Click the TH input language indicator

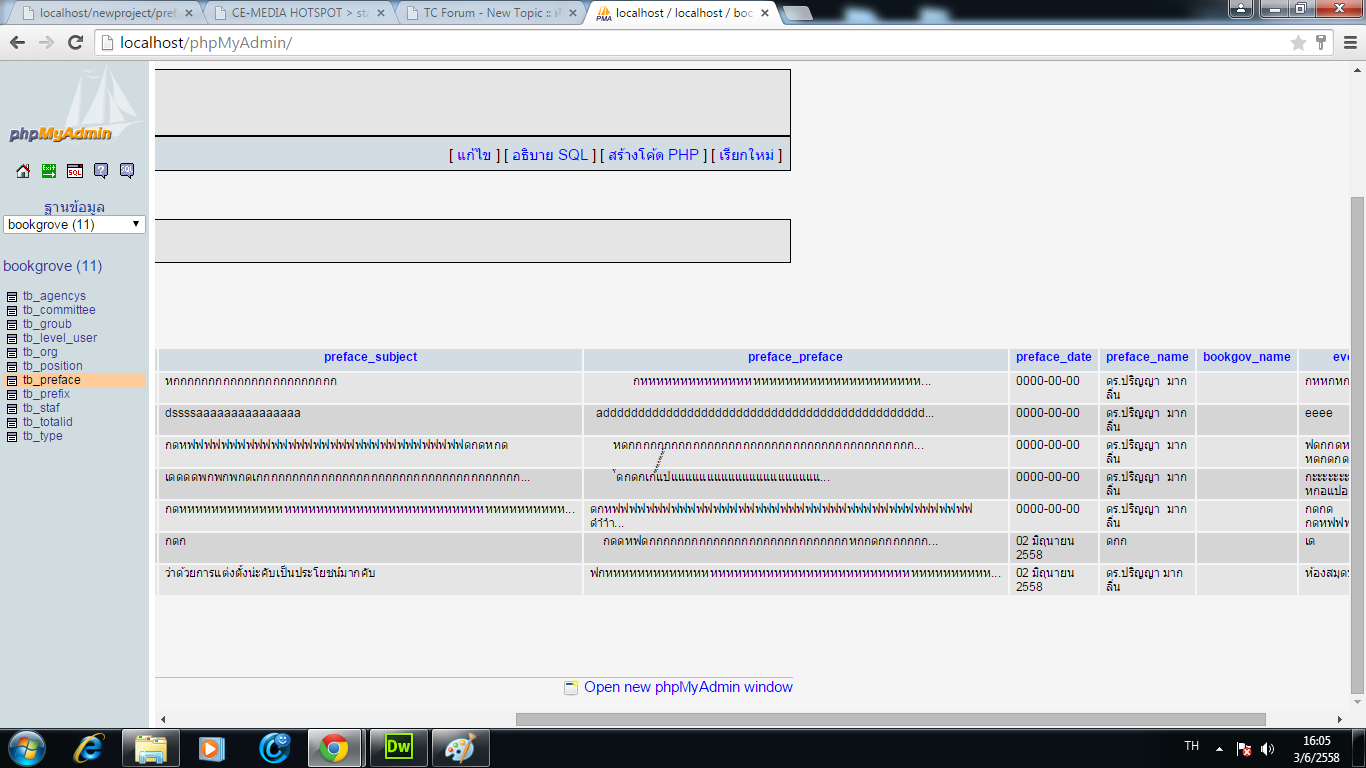(x=1191, y=746)
